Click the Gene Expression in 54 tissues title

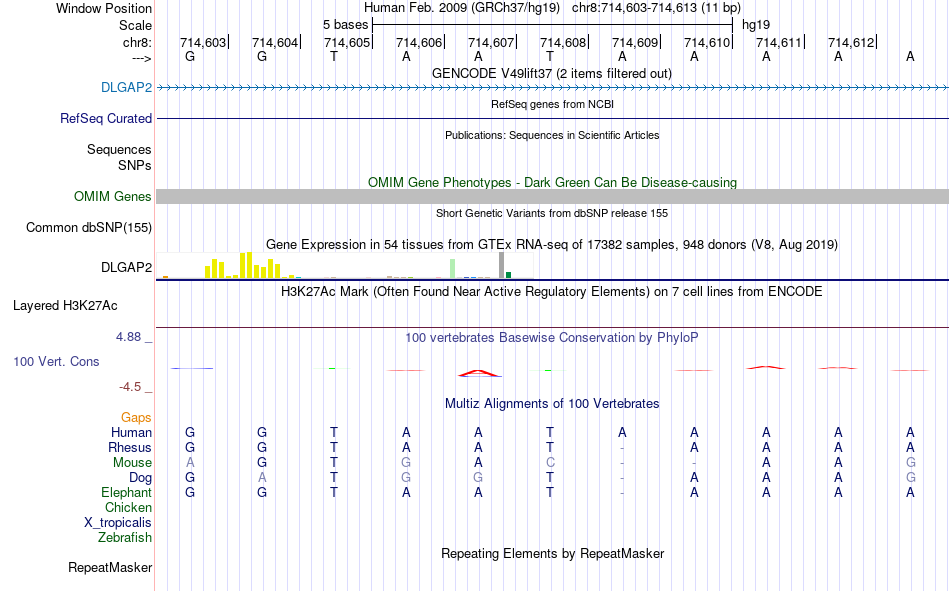(x=551, y=244)
